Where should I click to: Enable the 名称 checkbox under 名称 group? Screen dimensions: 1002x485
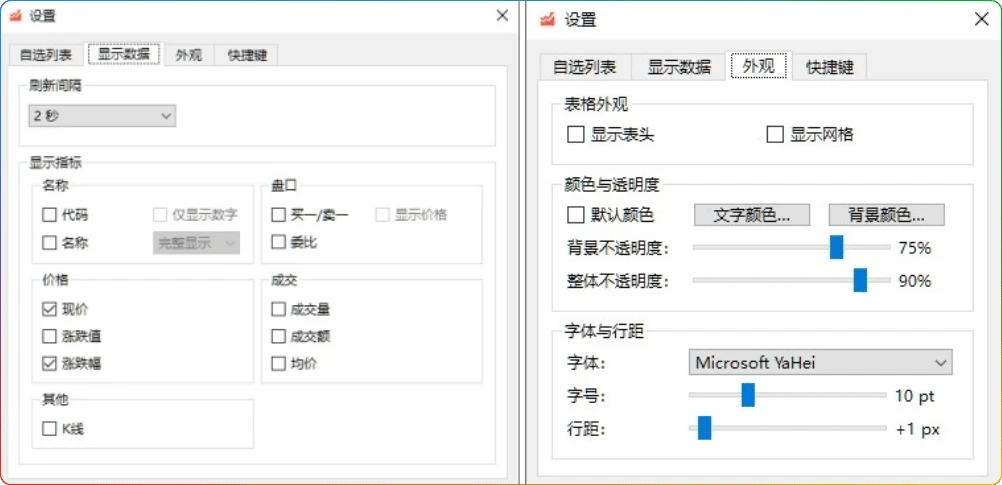[49, 243]
